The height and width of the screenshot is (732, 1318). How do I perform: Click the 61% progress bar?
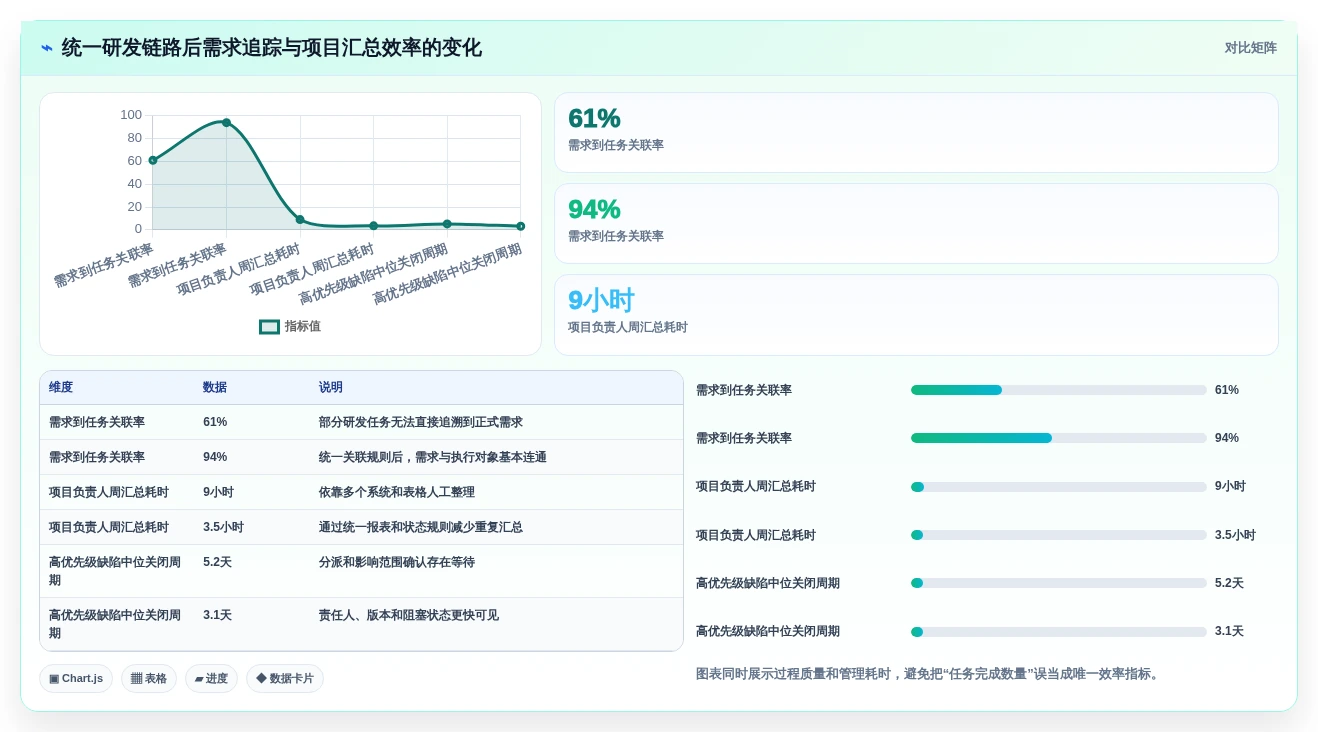click(x=1058, y=390)
